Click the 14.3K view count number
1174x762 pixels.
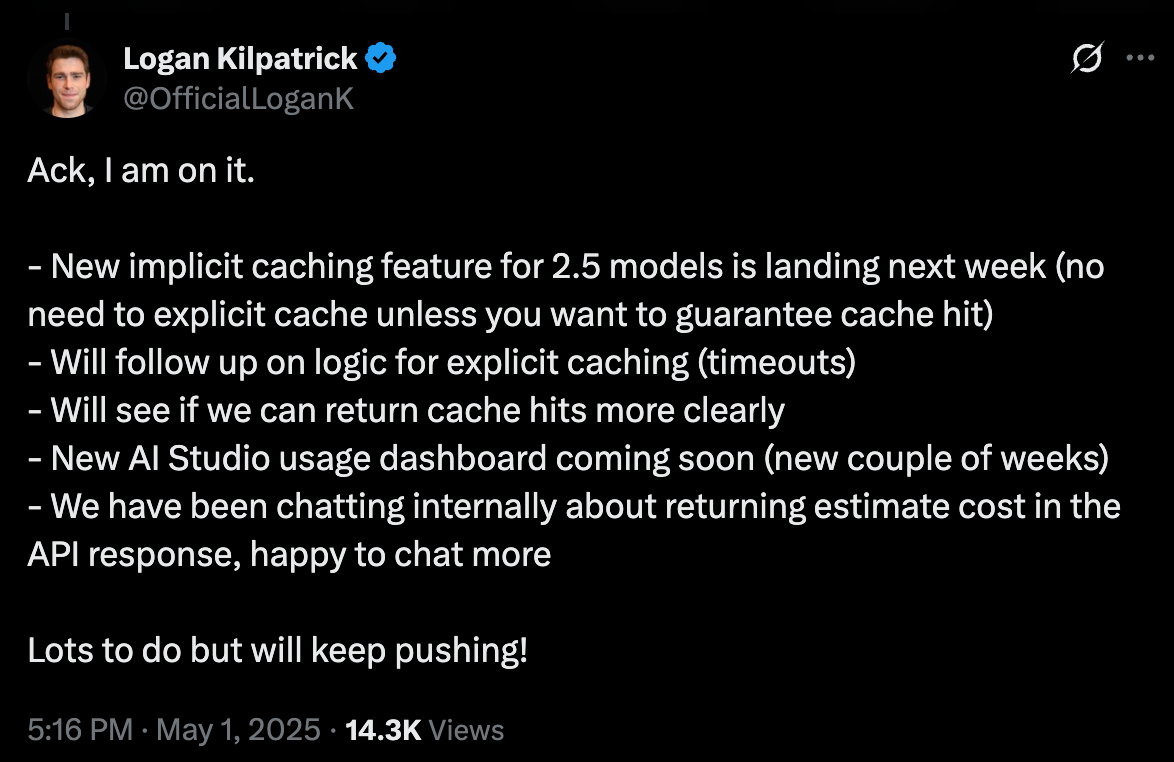click(382, 729)
